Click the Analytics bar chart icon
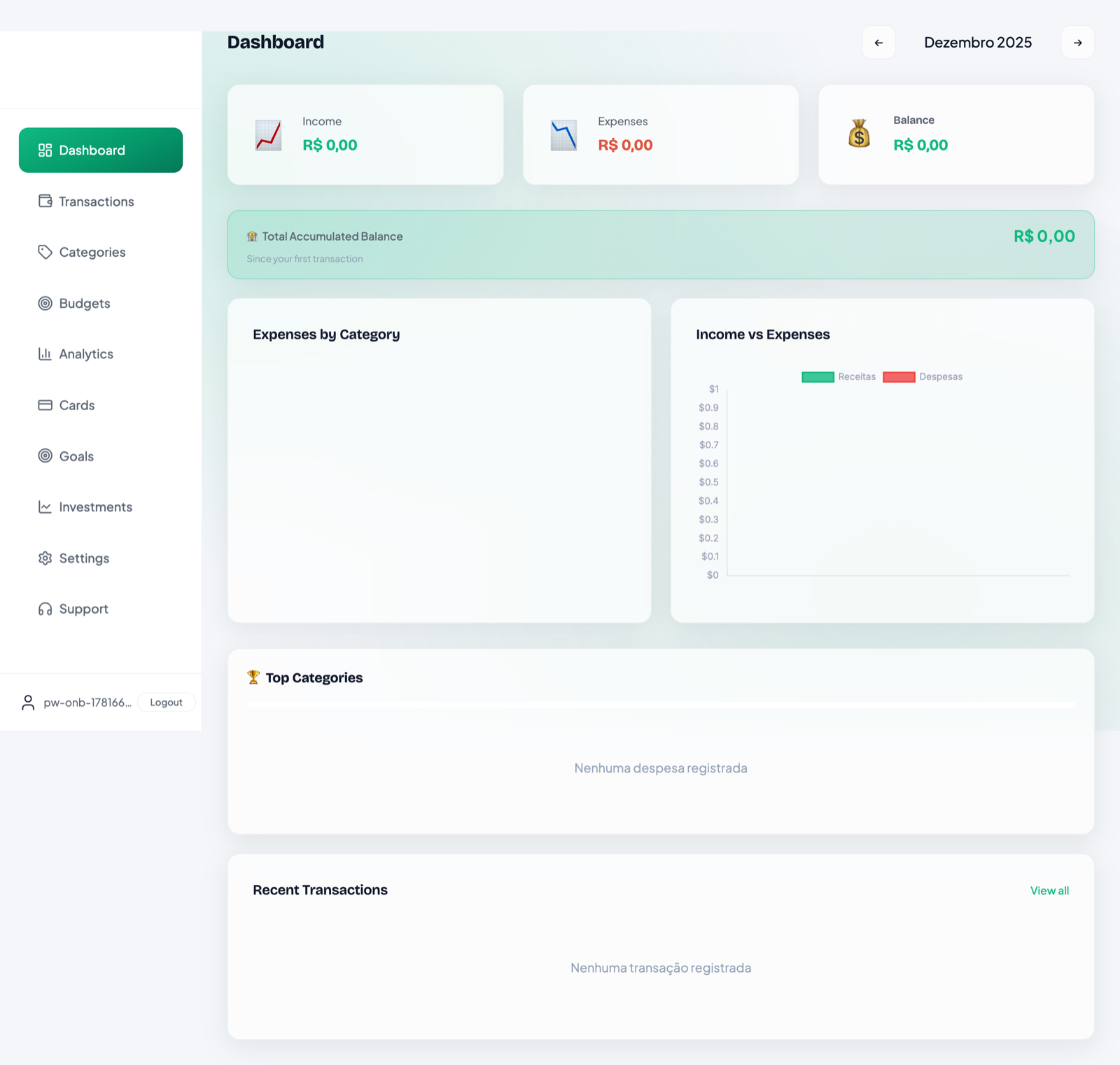 click(x=45, y=354)
